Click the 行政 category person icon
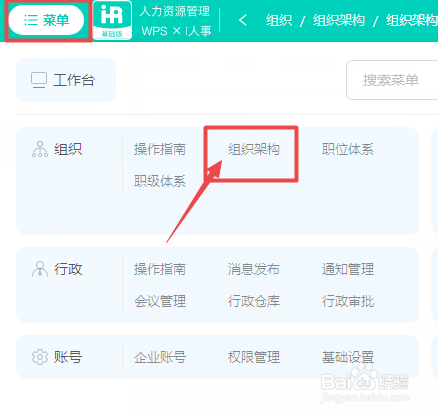The image size is (438, 415). coord(40,269)
